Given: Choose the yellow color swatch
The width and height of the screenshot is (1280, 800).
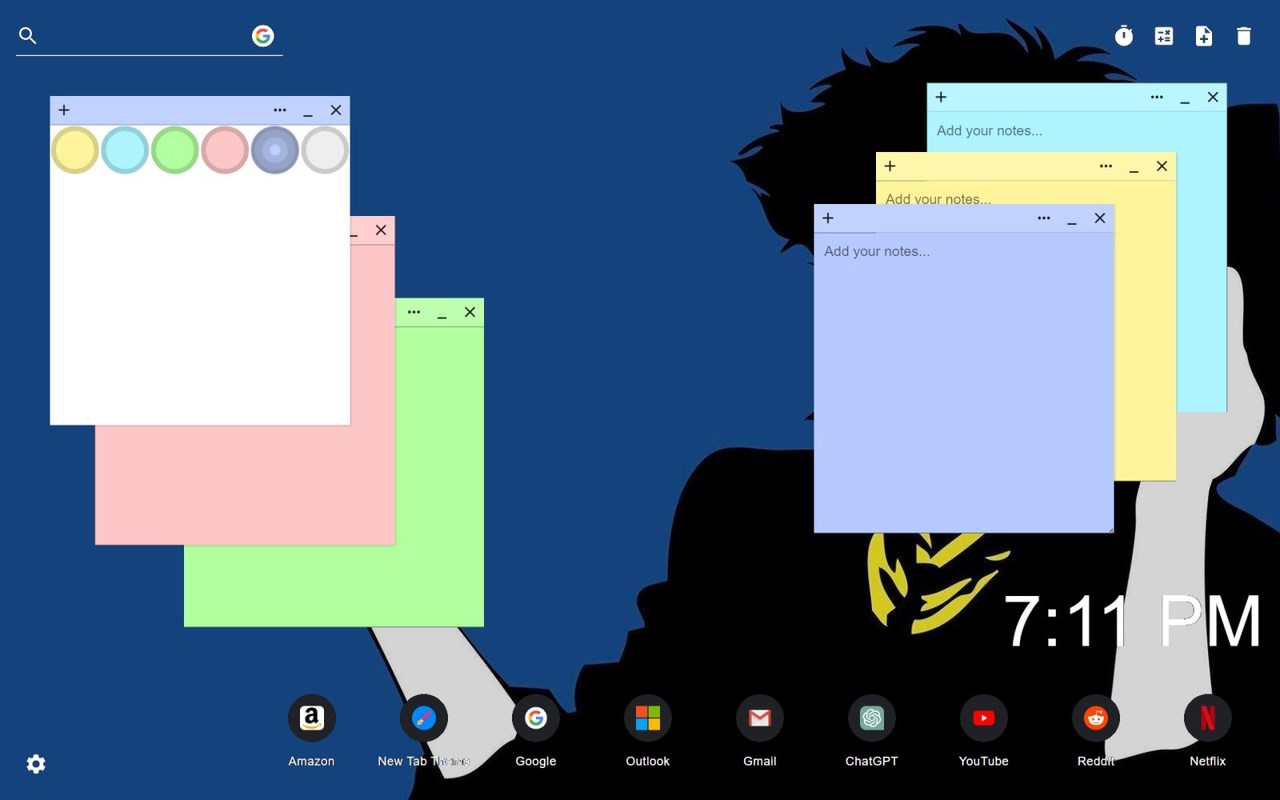Looking at the screenshot, I should [75, 150].
